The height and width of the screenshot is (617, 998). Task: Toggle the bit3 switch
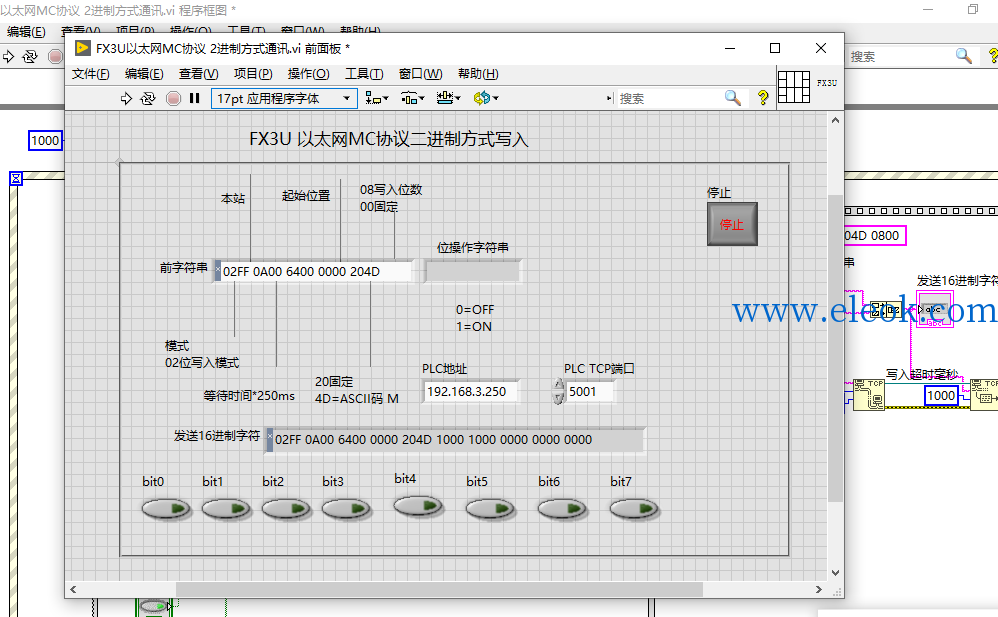tap(346, 509)
